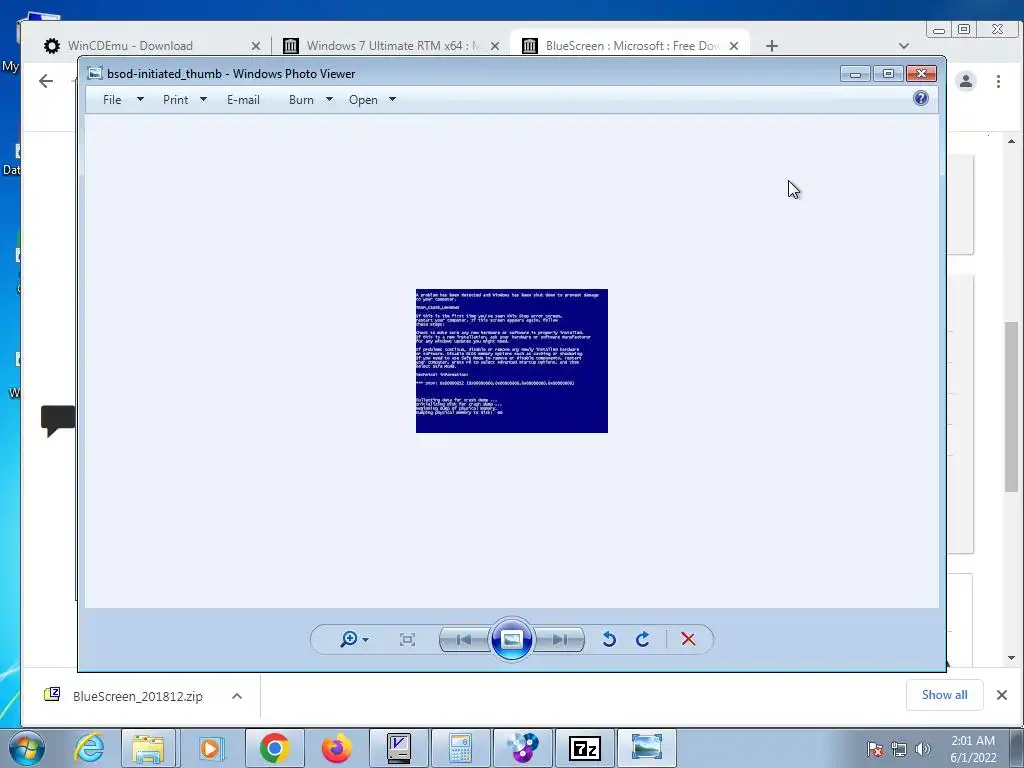Screen dimensions: 1024x768
Task: Open the File menu in Photo Viewer
Action: (x=112, y=100)
